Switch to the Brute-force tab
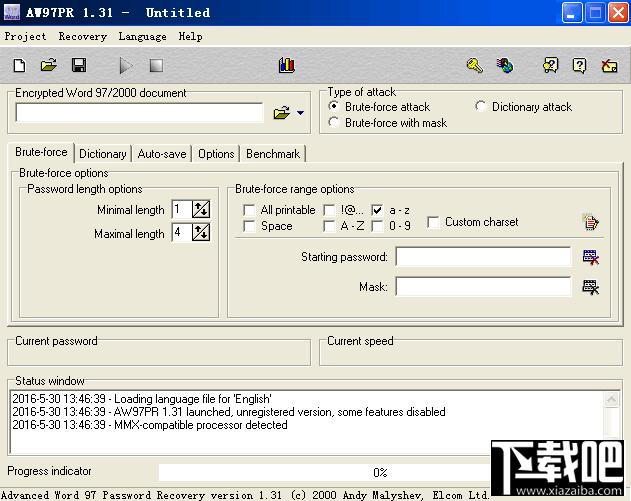 click(41, 152)
